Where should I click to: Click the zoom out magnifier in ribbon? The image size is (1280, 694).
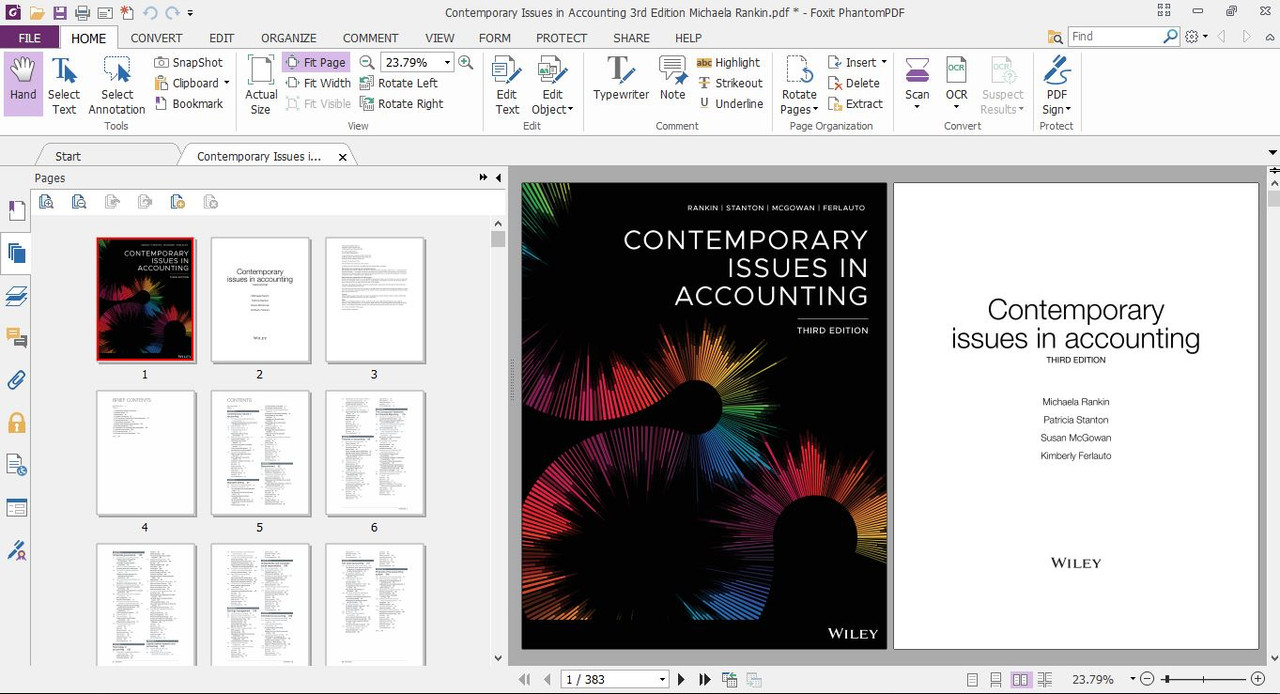tap(367, 62)
